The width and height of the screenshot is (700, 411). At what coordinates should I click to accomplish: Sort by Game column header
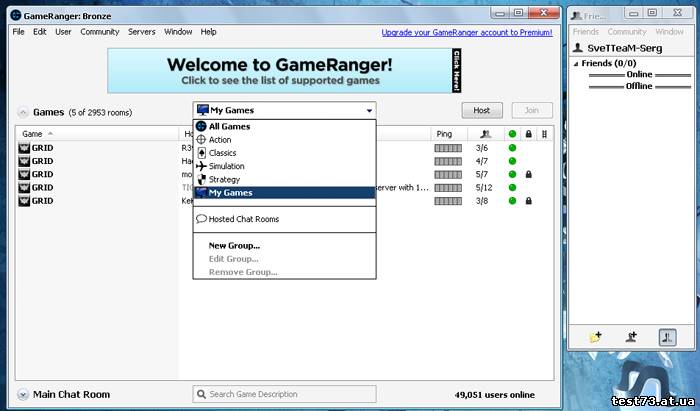coord(97,134)
